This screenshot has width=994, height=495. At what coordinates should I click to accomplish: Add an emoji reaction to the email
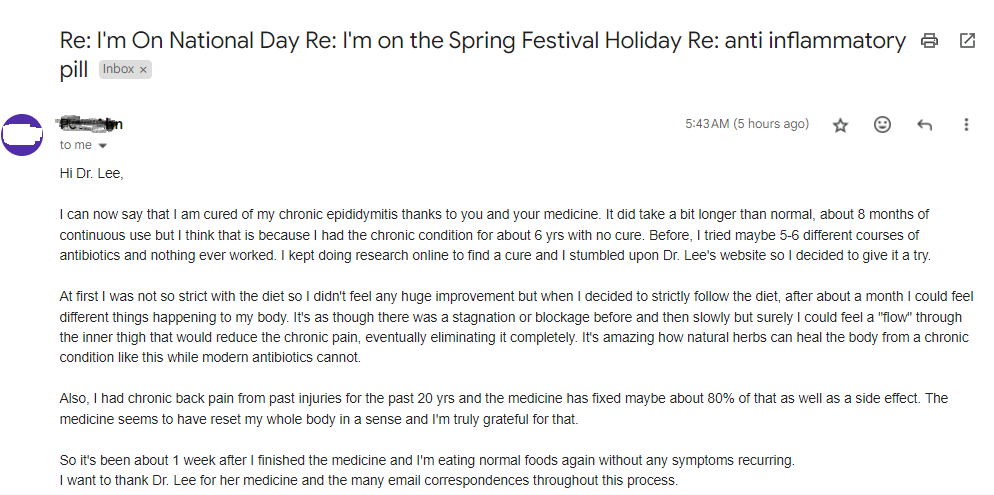(x=882, y=124)
